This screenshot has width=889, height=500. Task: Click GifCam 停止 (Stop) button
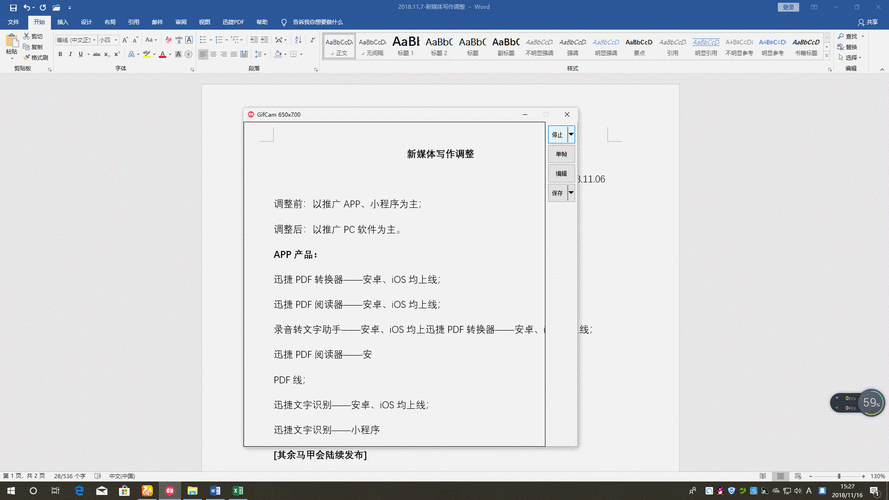(x=557, y=135)
